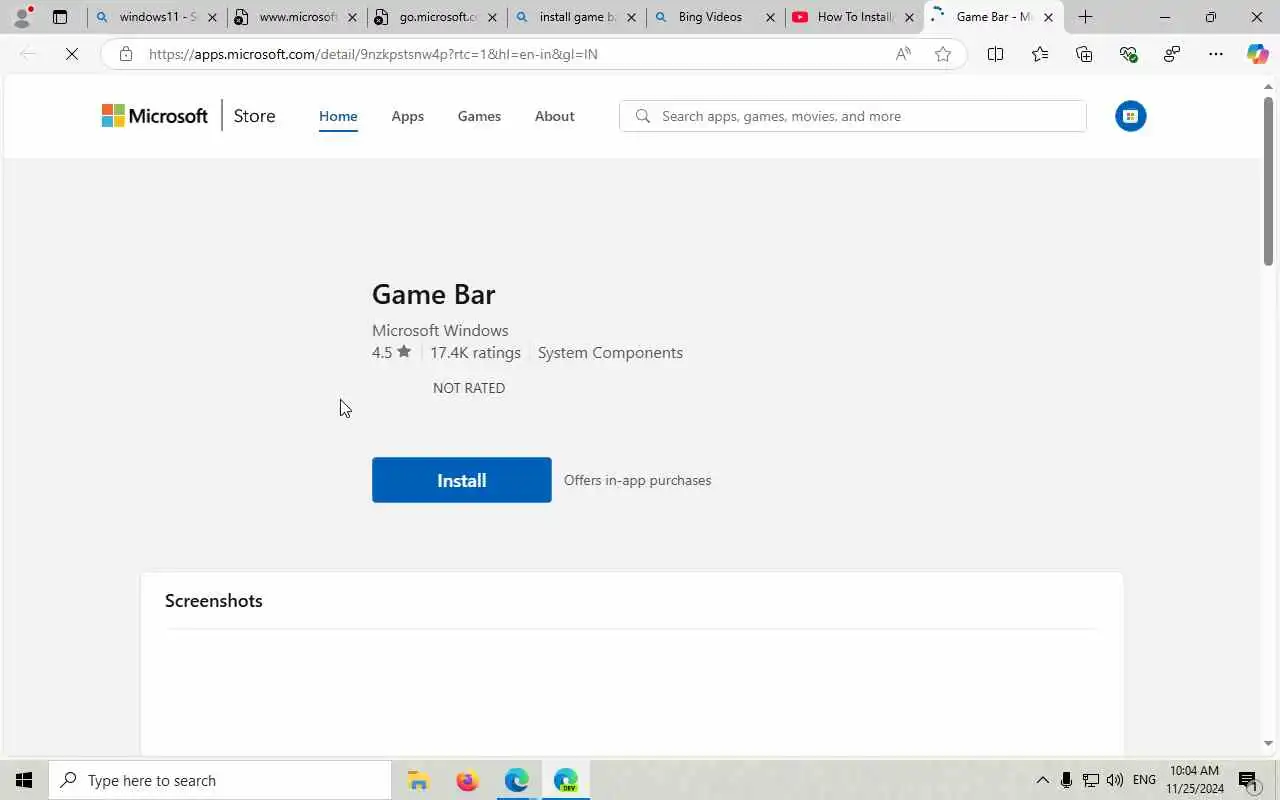Viewport: 1280px width, 800px height.
Task: Switch to the How To Install YouTube tab
Action: coord(856,17)
